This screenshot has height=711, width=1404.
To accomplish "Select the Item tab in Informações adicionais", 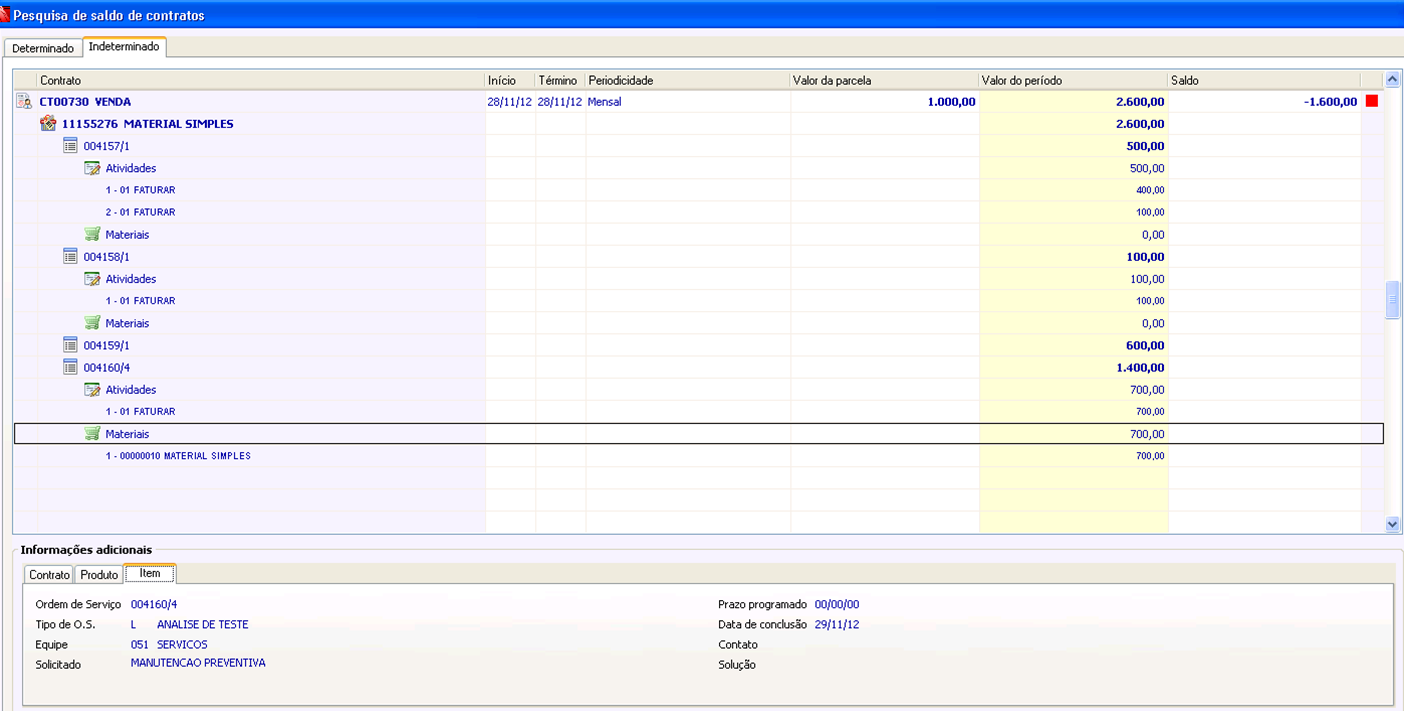I will pyautogui.click(x=150, y=574).
